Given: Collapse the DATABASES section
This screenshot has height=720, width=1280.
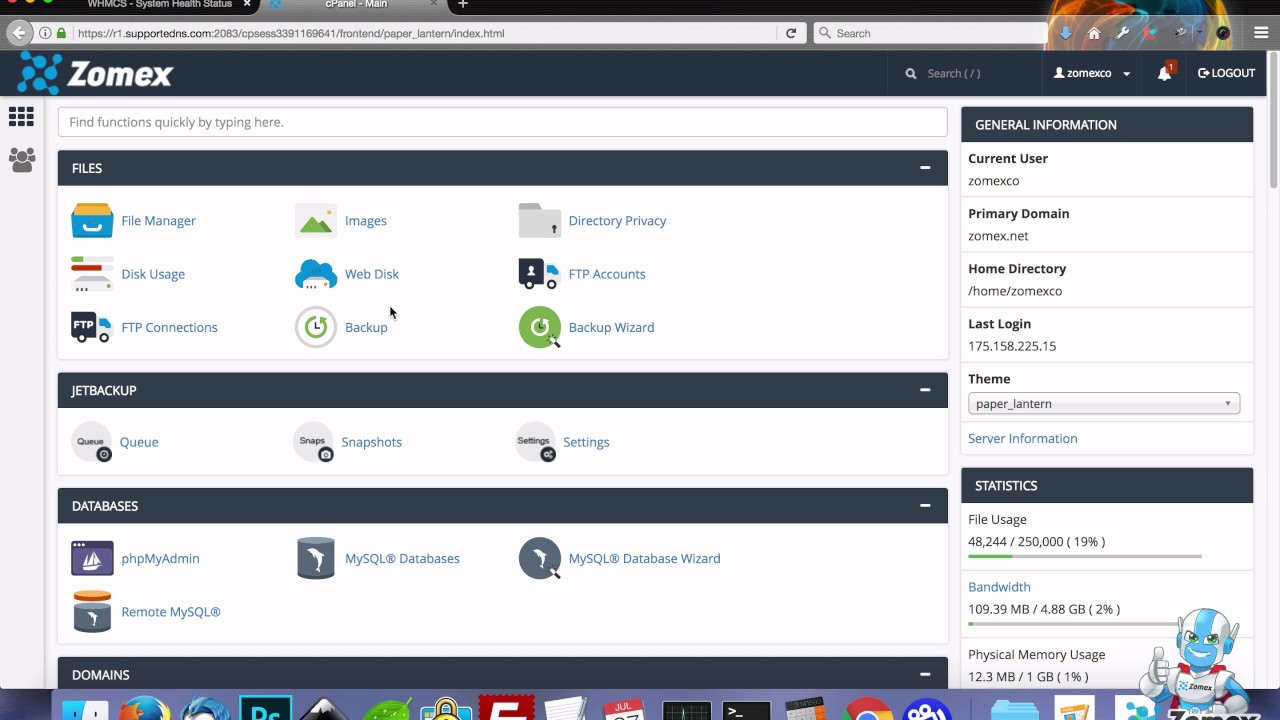Looking at the screenshot, I should pyautogui.click(x=925, y=506).
